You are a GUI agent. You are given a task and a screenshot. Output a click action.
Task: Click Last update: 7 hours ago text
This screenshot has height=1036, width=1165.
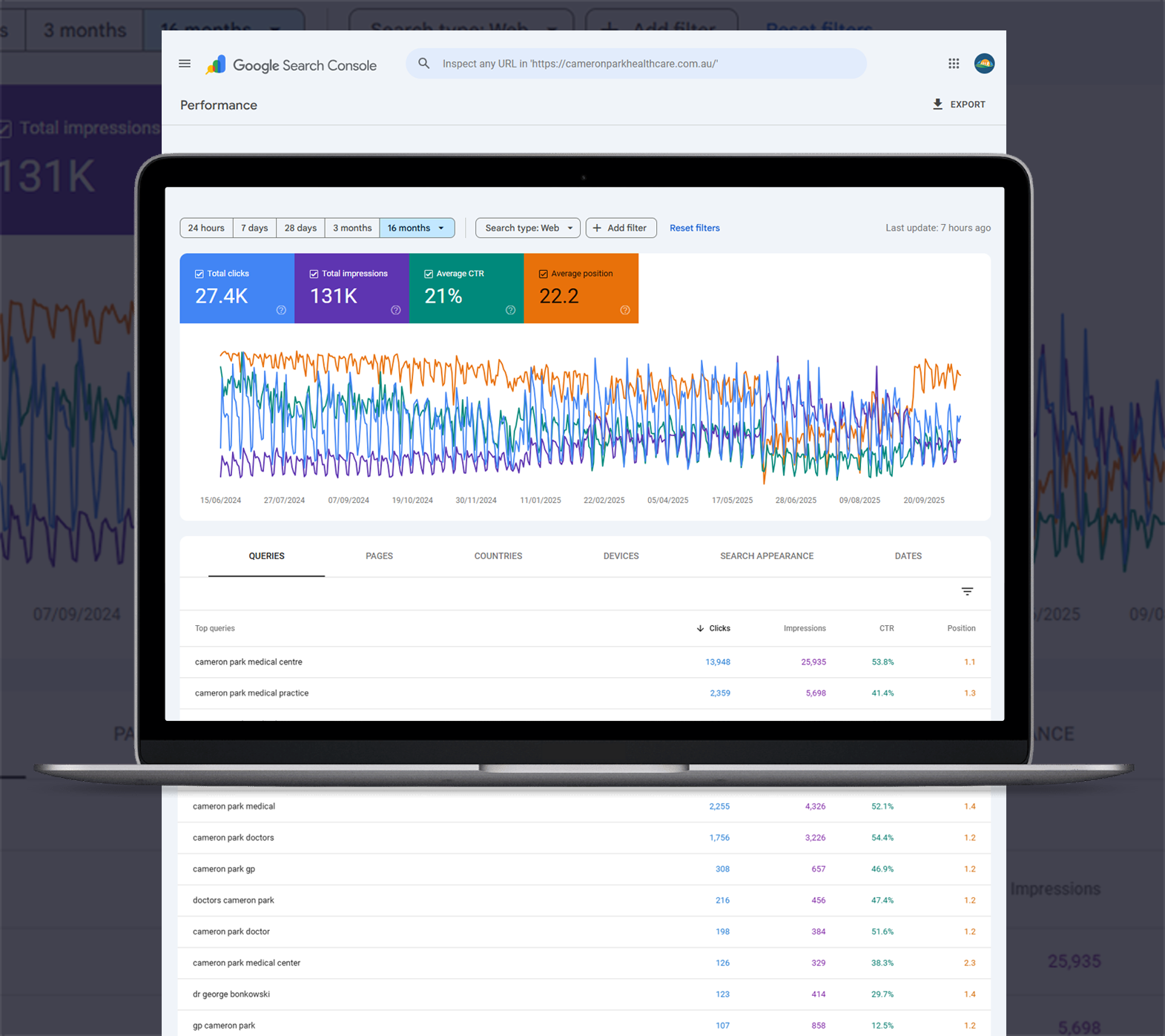937,228
